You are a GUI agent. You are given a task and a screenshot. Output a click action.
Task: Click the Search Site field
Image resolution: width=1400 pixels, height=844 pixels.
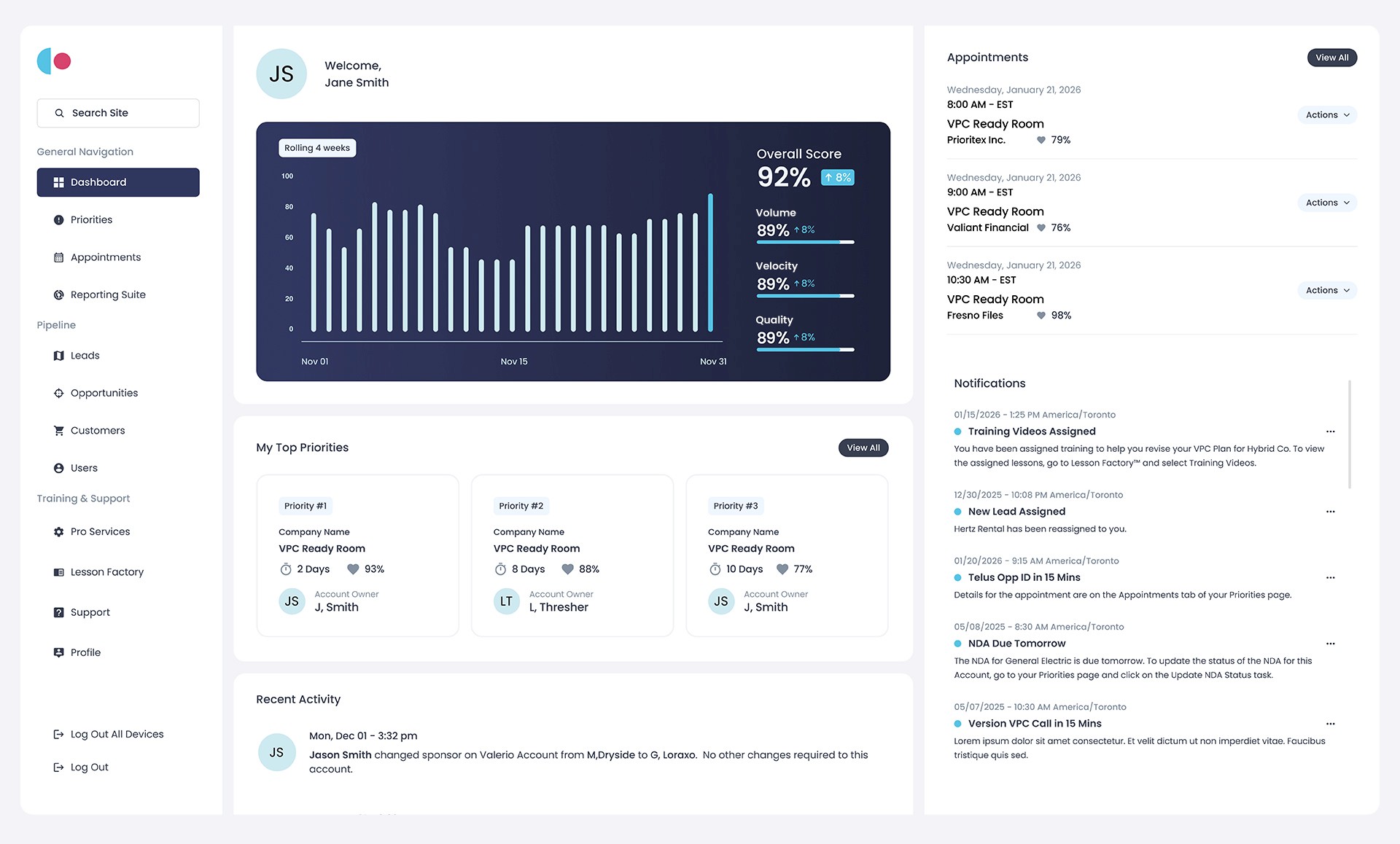tap(118, 113)
